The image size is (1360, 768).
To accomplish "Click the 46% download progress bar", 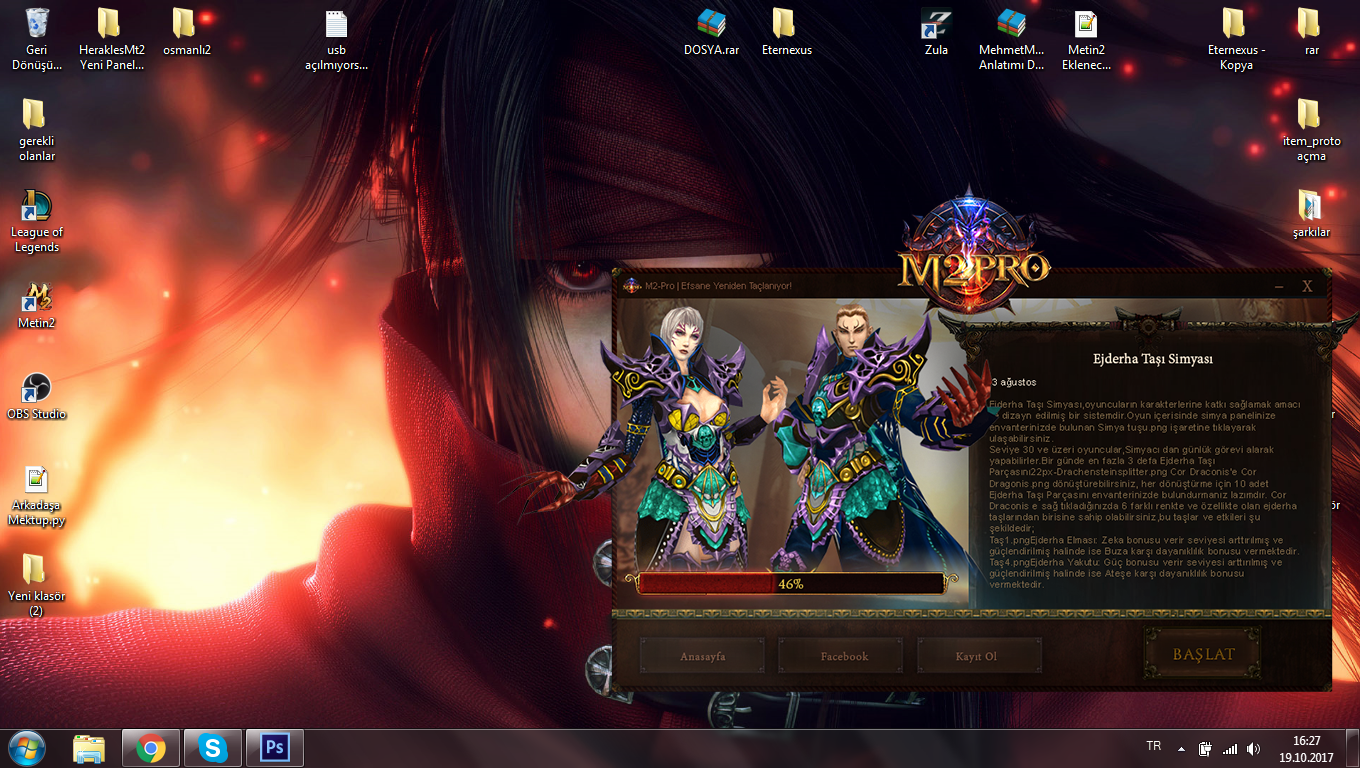I will click(790, 583).
